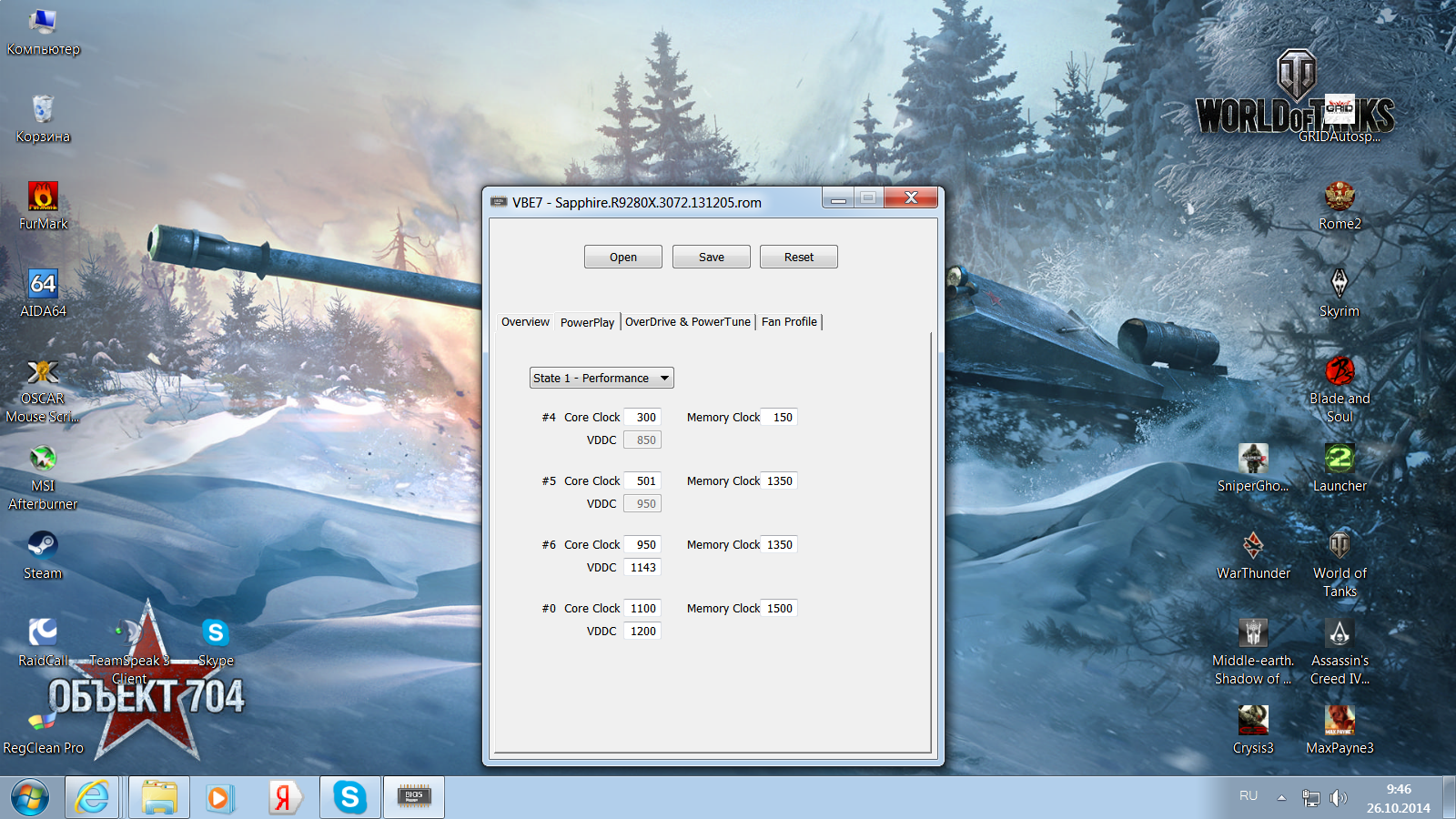Show hidden tray icons arrow
Viewport: 1456px width, 819px height.
(1281, 798)
